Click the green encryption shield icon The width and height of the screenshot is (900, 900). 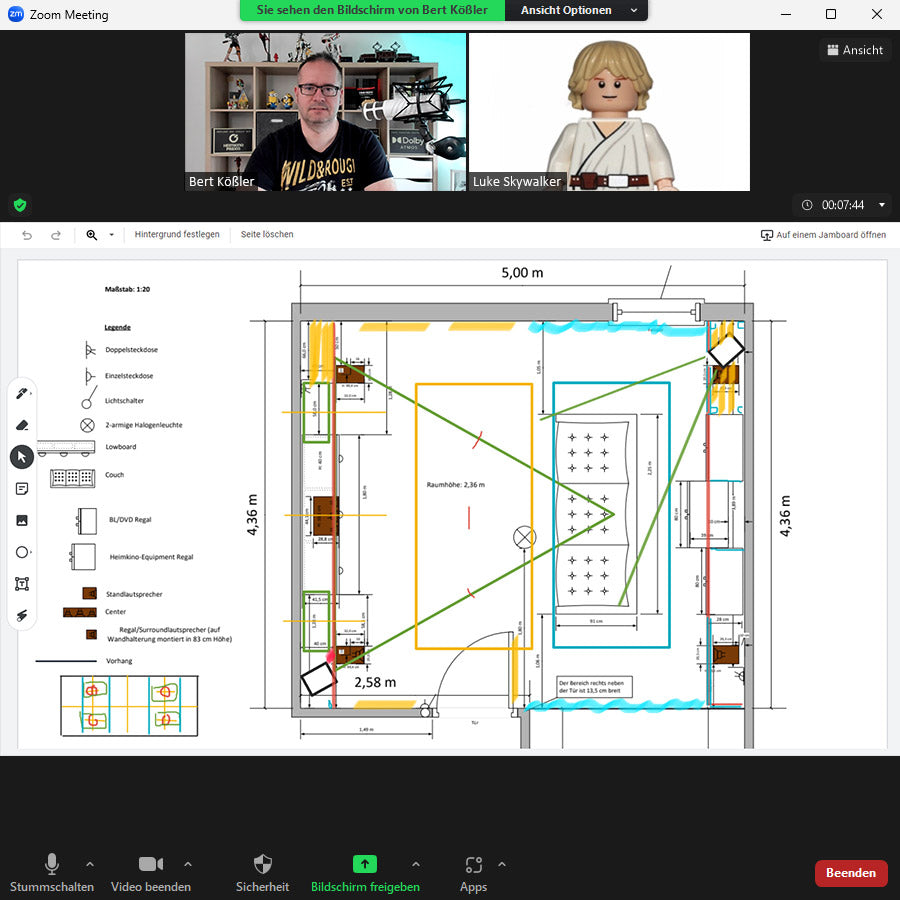point(19,205)
